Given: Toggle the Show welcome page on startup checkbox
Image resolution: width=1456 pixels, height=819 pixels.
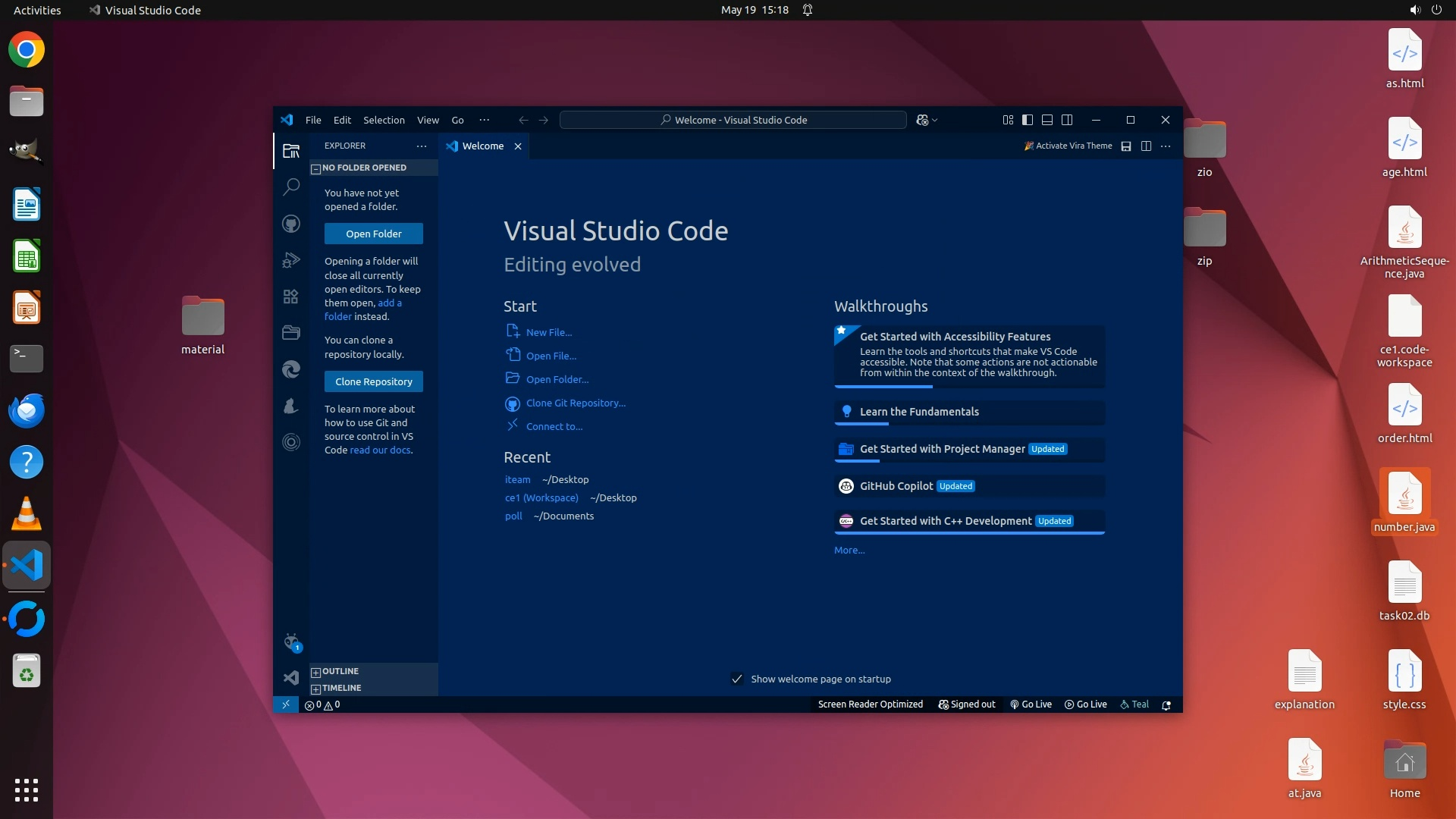Looking at the screenshot, I should click(x=737, y=679).
